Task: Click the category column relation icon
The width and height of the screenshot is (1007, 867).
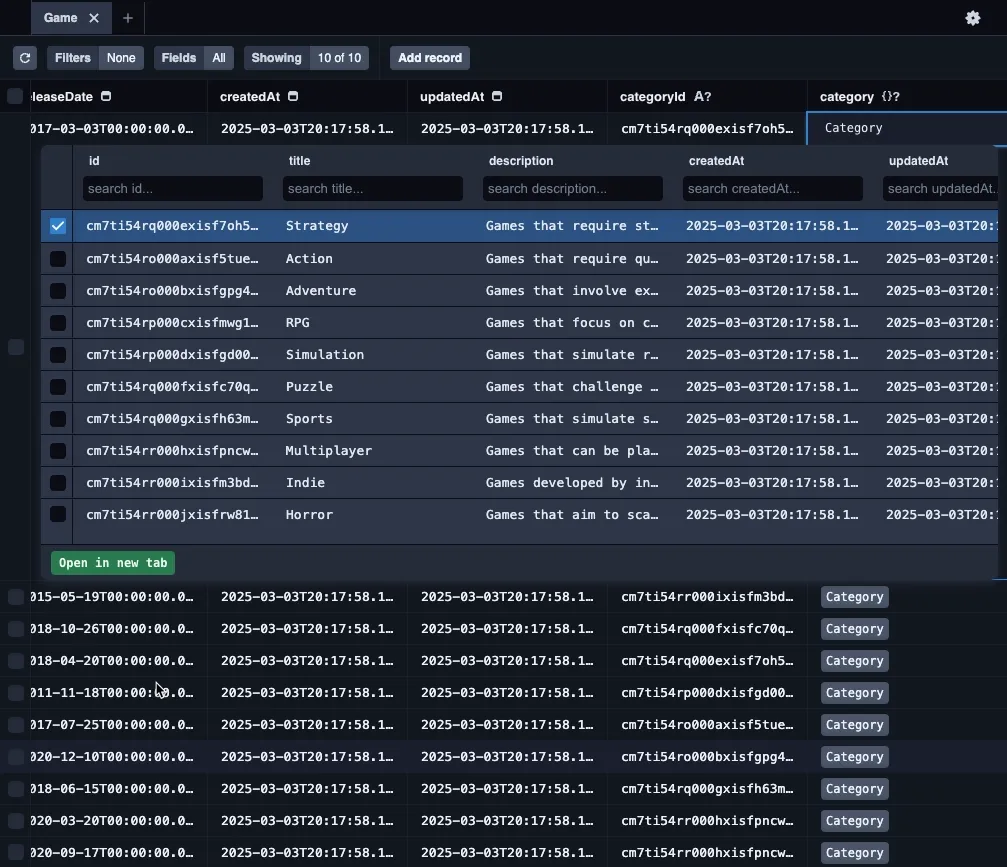Action: 890,97
